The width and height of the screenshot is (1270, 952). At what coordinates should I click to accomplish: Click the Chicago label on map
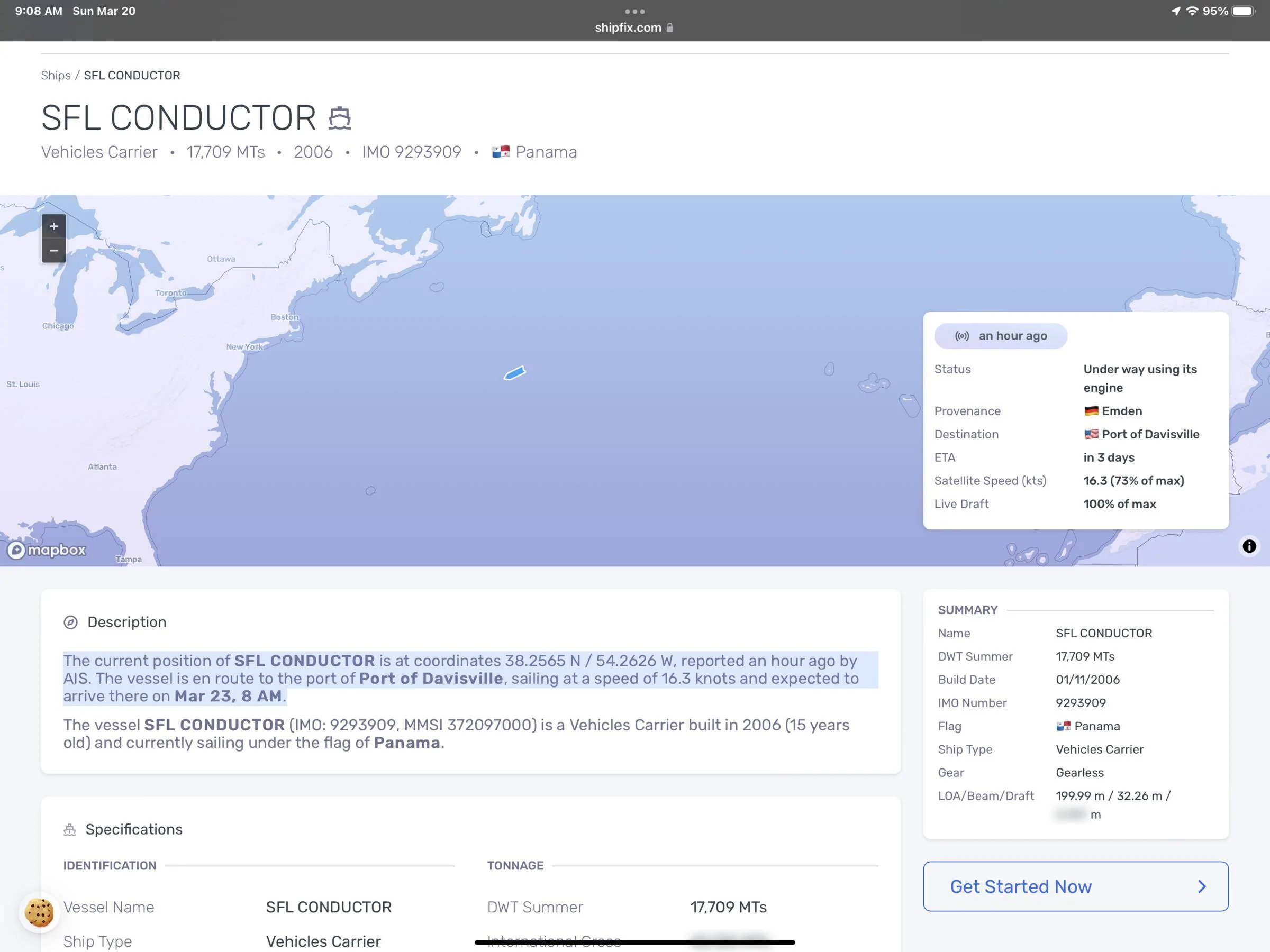[58, 326]
